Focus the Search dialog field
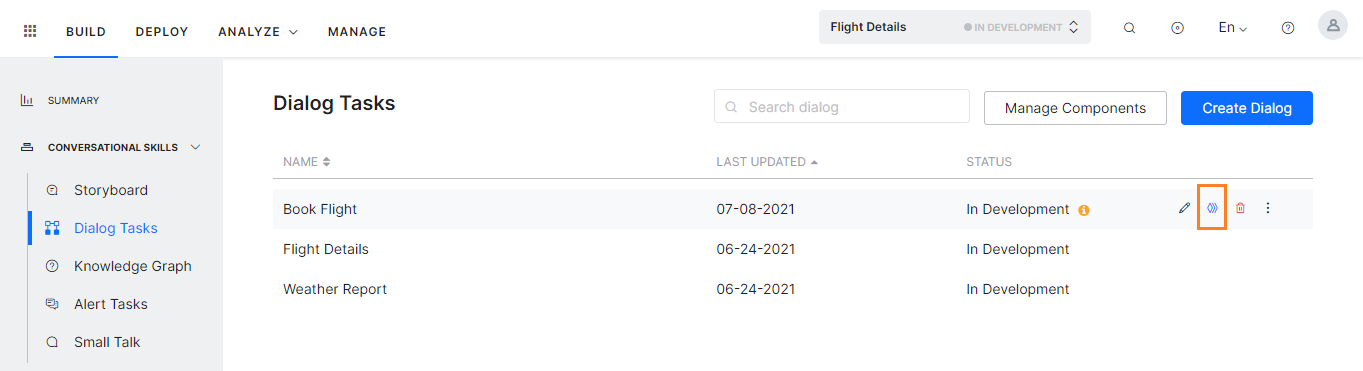Viewport: 1363px width, 371px height. click(842, 107)
